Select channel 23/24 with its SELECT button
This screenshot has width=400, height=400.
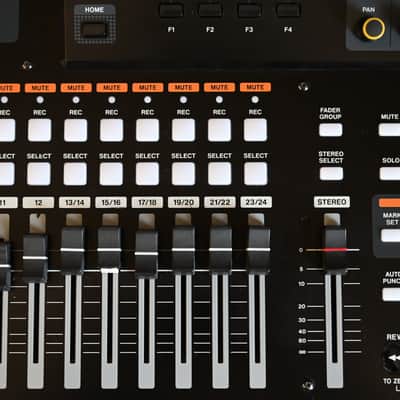(256, 174)
